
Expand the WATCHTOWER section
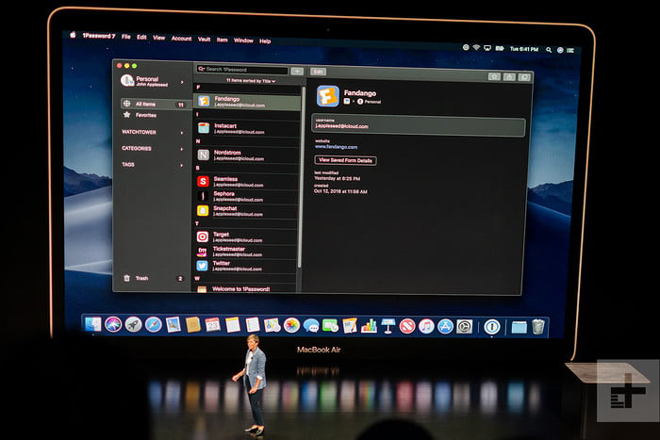182,133
